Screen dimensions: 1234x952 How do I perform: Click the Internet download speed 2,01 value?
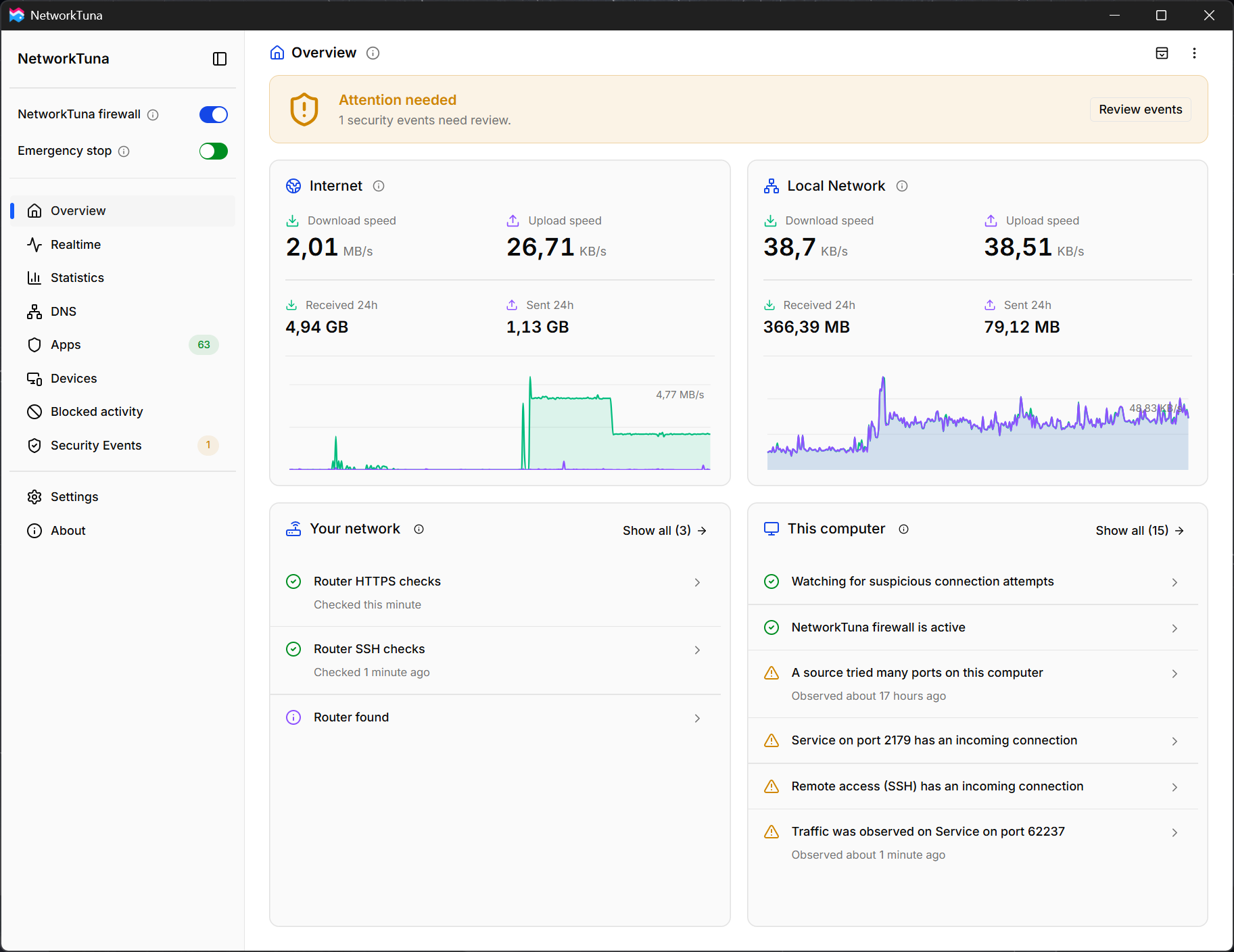tap(312, 247)
